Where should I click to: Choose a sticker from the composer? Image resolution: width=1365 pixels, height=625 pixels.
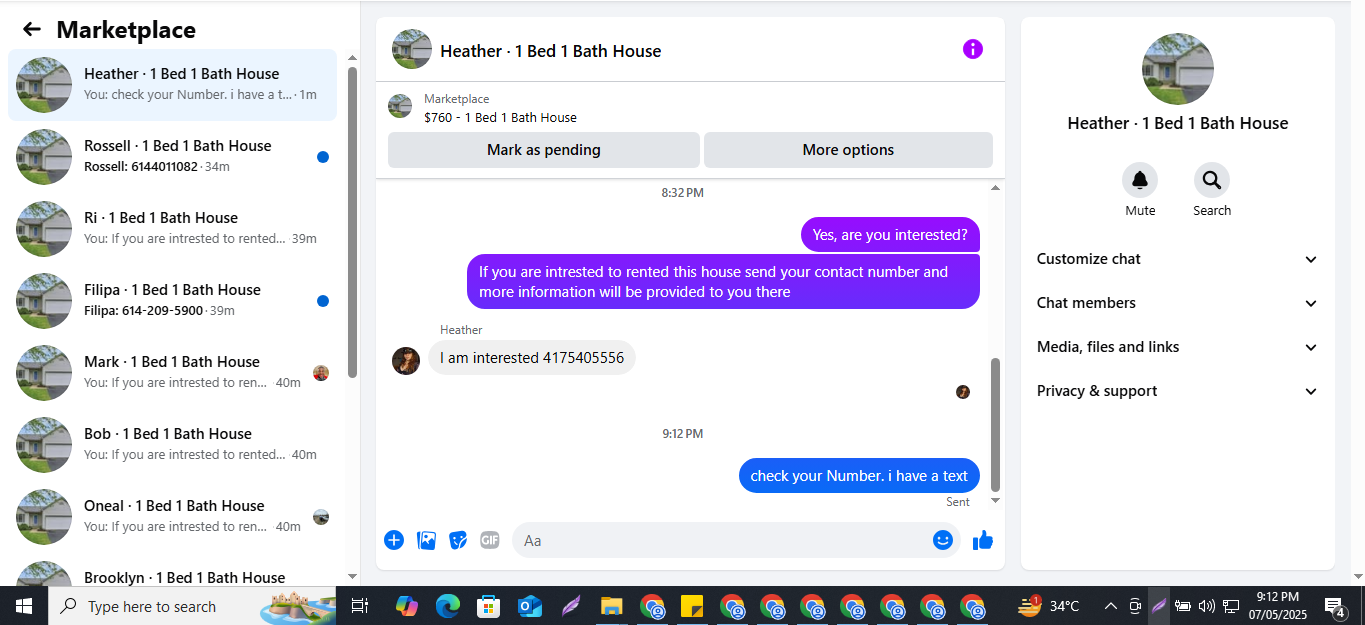pyautogui.click(x=458, y=540)
